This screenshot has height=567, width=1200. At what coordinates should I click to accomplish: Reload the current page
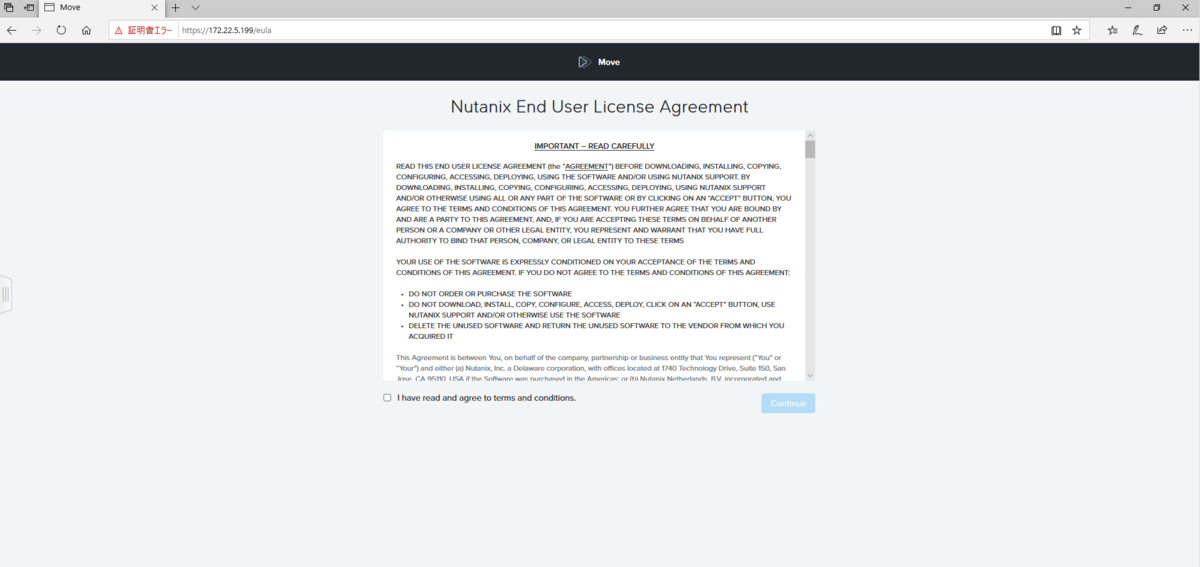click(62, 30)
